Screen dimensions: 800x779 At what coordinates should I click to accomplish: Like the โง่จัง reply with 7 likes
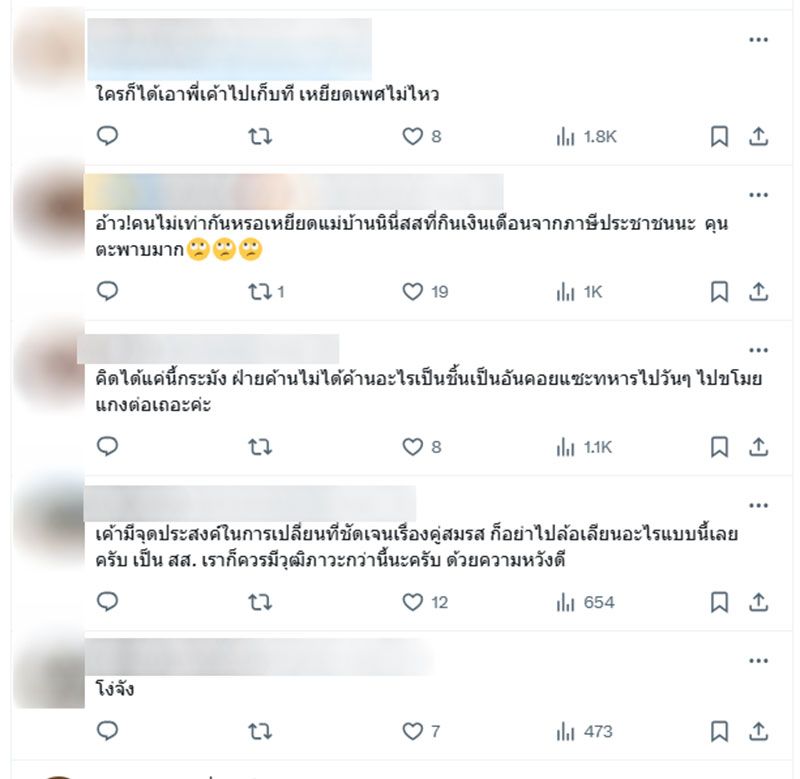(421, 732)
